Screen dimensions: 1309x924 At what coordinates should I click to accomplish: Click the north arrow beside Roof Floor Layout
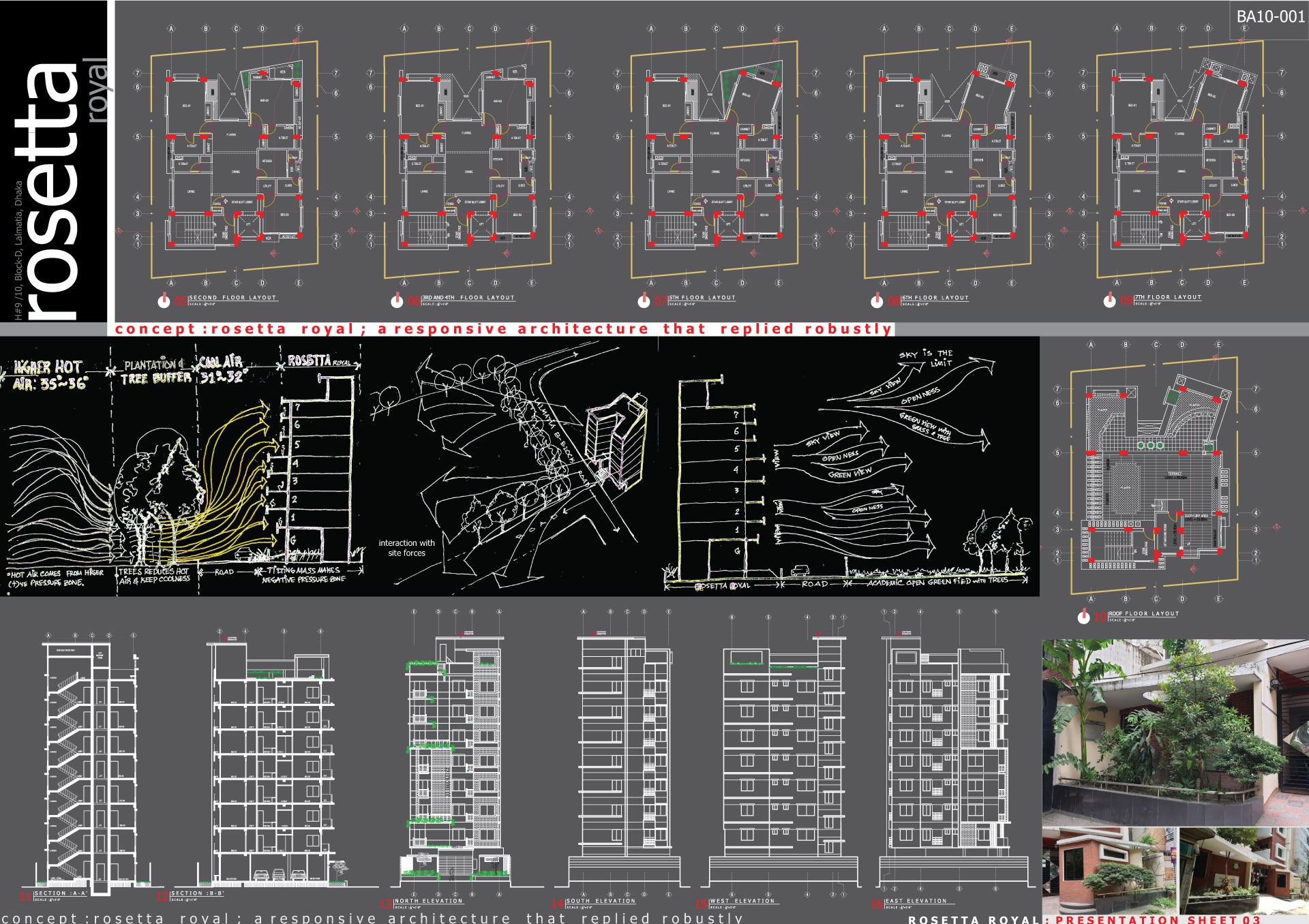click(x=1083, y=617)
